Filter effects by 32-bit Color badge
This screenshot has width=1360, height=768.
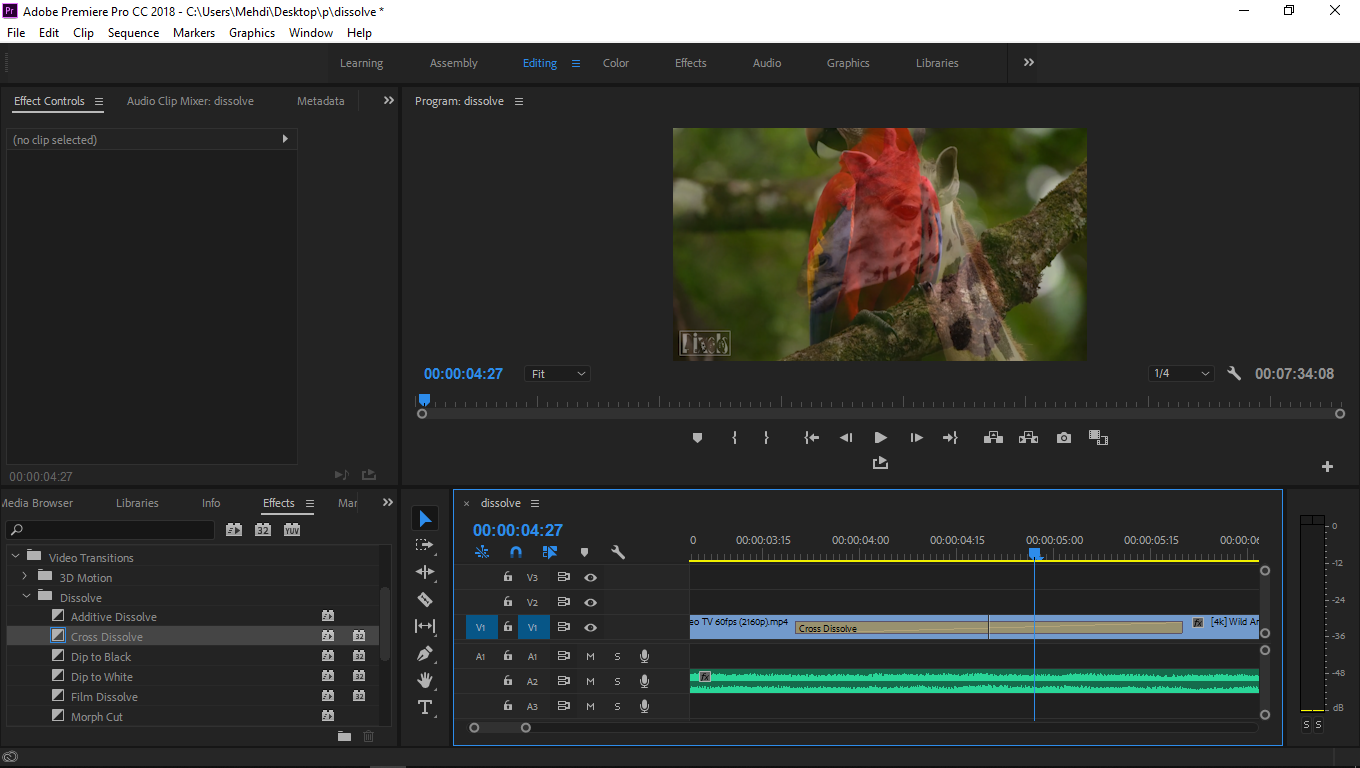pyautogui.click(x=263, y=530)
